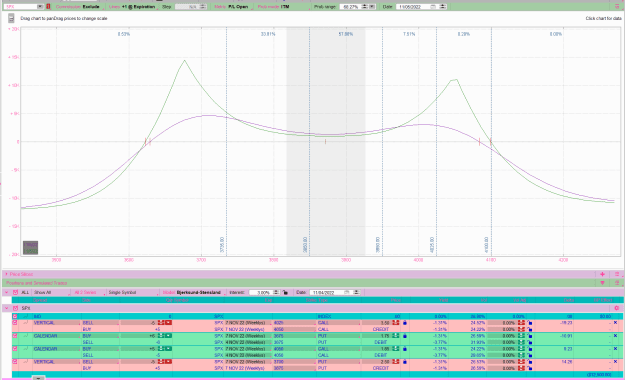Image resolution: width=625 pixels, height=380 pixels.
Task: Lock price on the 3675 PUT calendar
Action: point(405,336)
